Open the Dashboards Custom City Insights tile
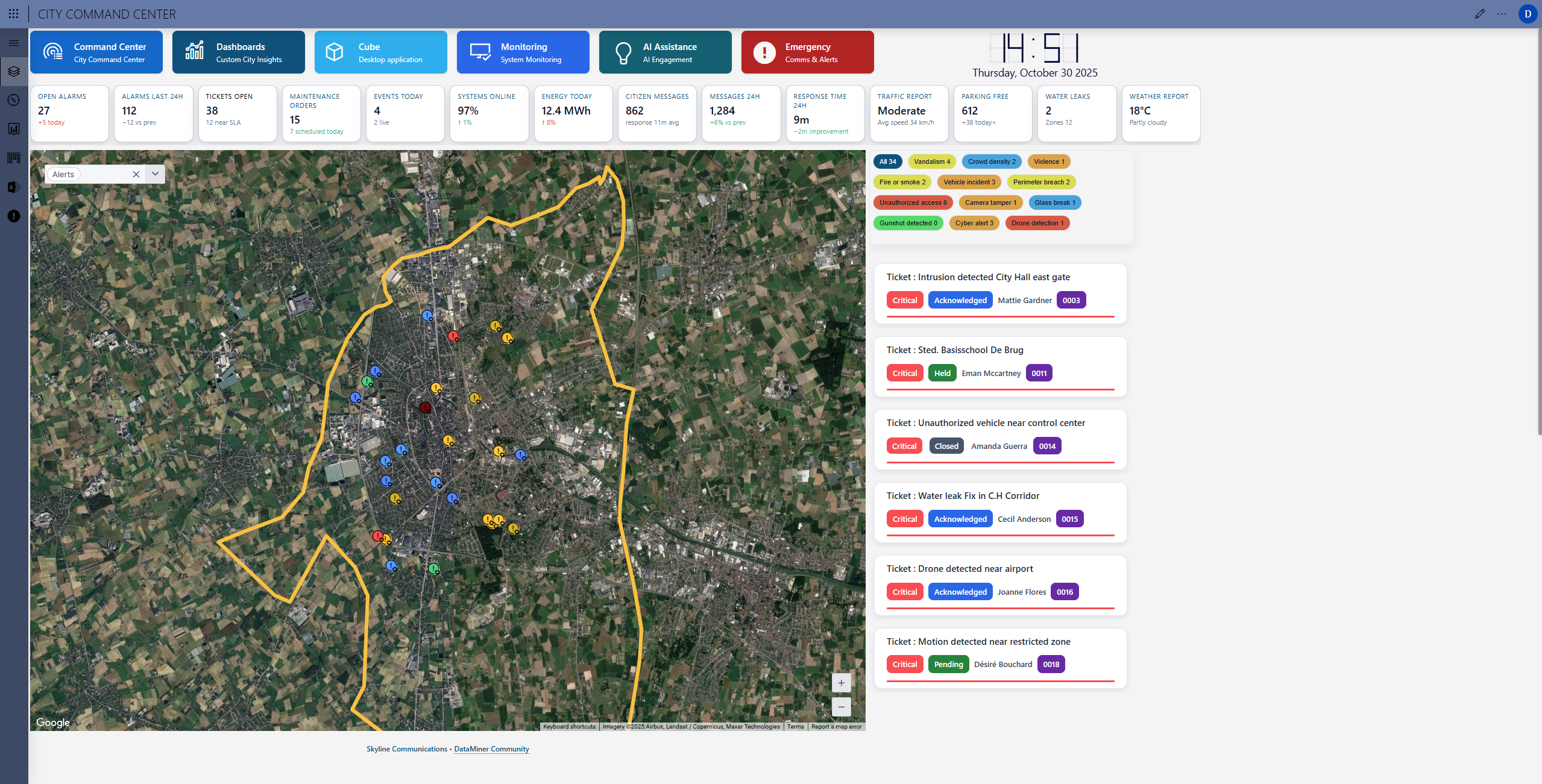1542x784 pixels. click(x=238, y=52)
